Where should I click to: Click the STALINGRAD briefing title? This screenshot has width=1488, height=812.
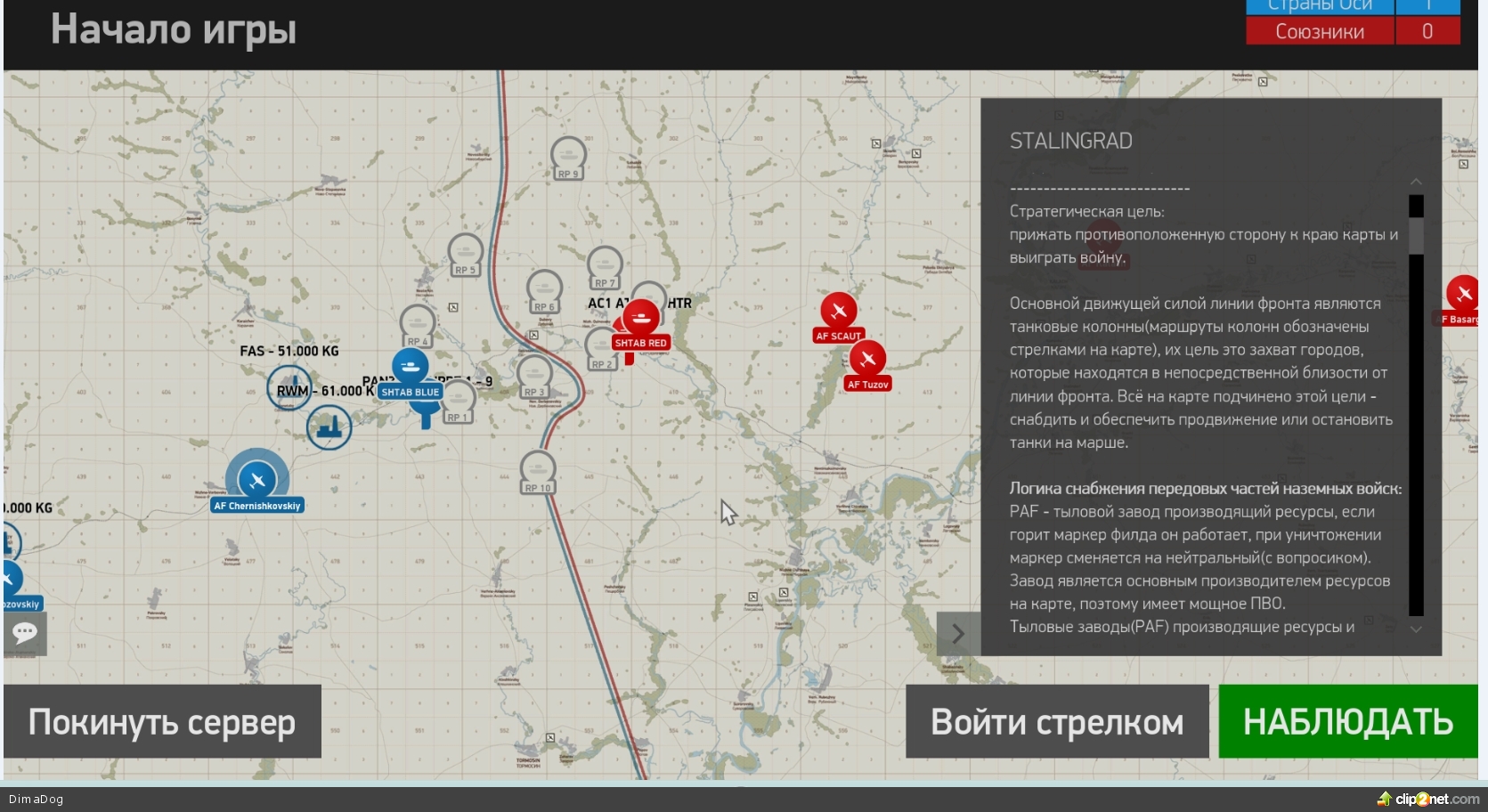[1071, 141]
